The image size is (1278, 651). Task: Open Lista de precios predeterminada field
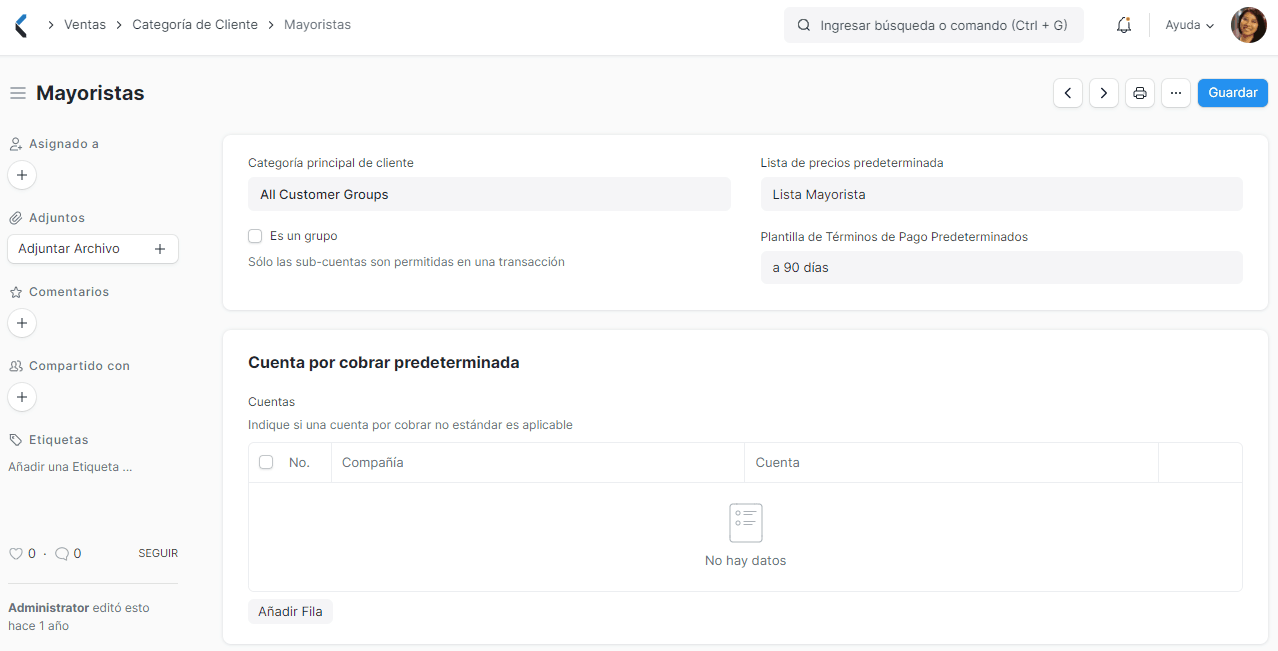1002,194
